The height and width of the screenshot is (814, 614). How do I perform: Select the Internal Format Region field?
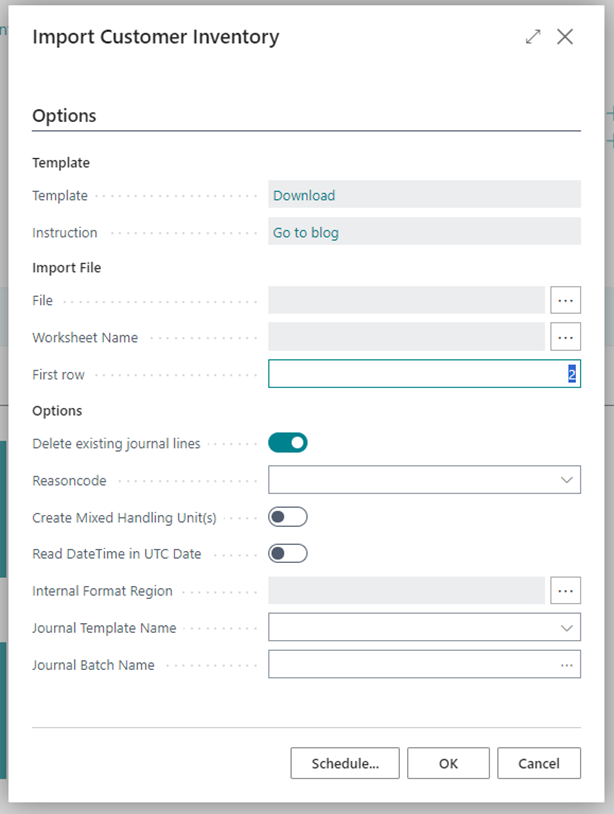tap(406, 590)
